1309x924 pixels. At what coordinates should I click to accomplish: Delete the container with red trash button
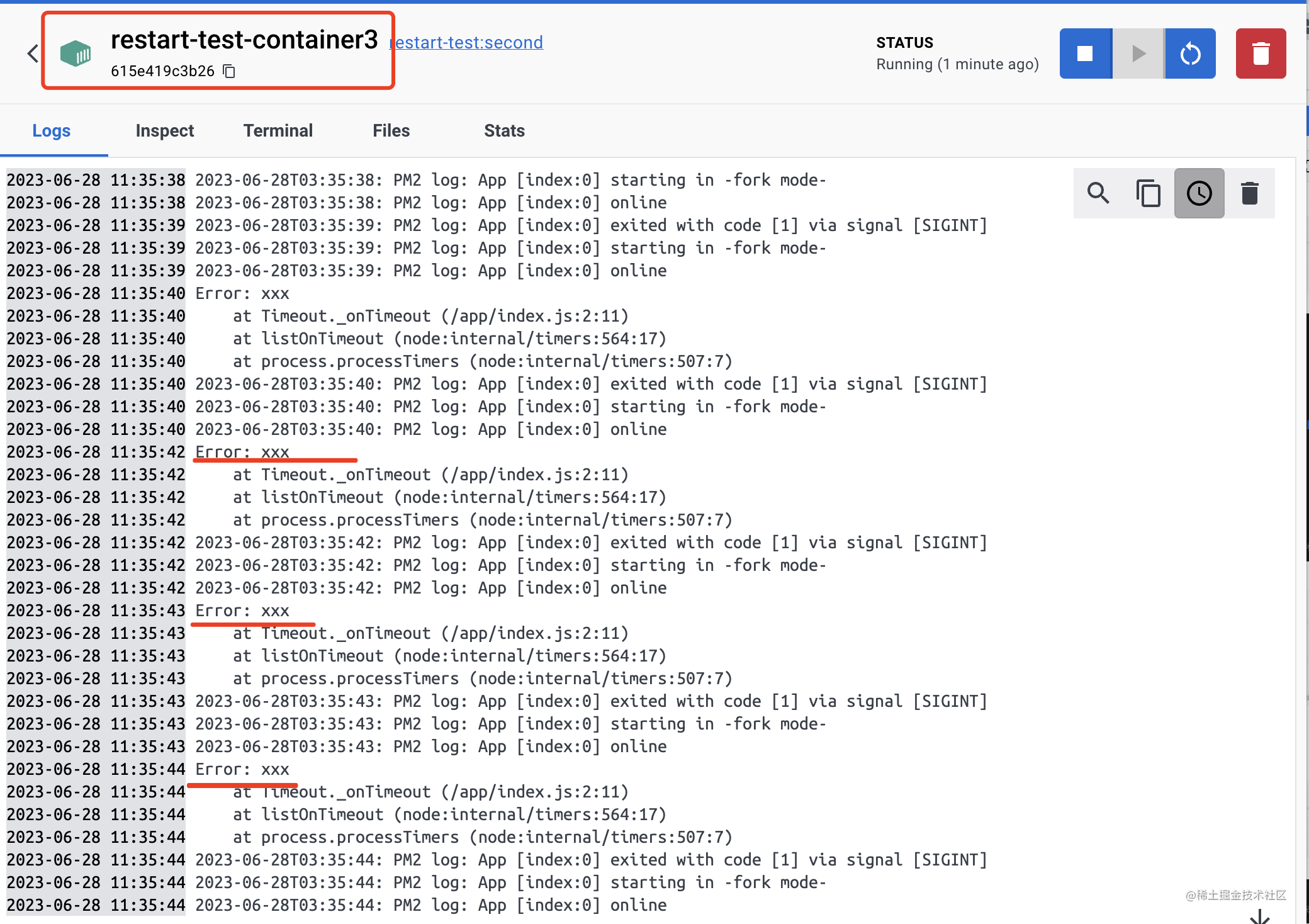1261,54
